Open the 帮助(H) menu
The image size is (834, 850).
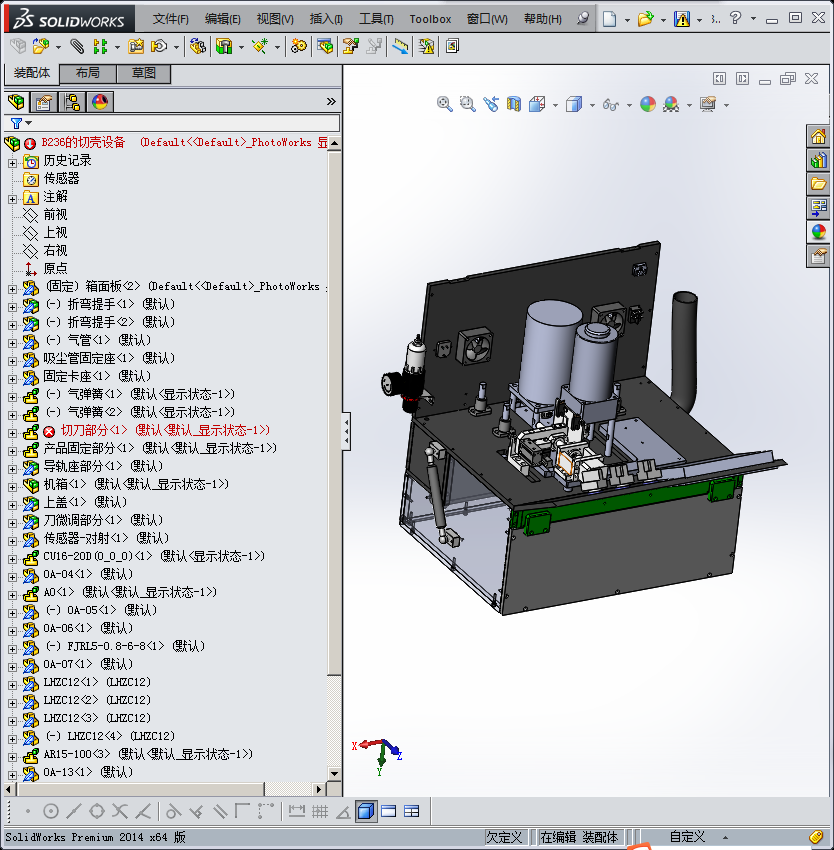coord(543,19)
